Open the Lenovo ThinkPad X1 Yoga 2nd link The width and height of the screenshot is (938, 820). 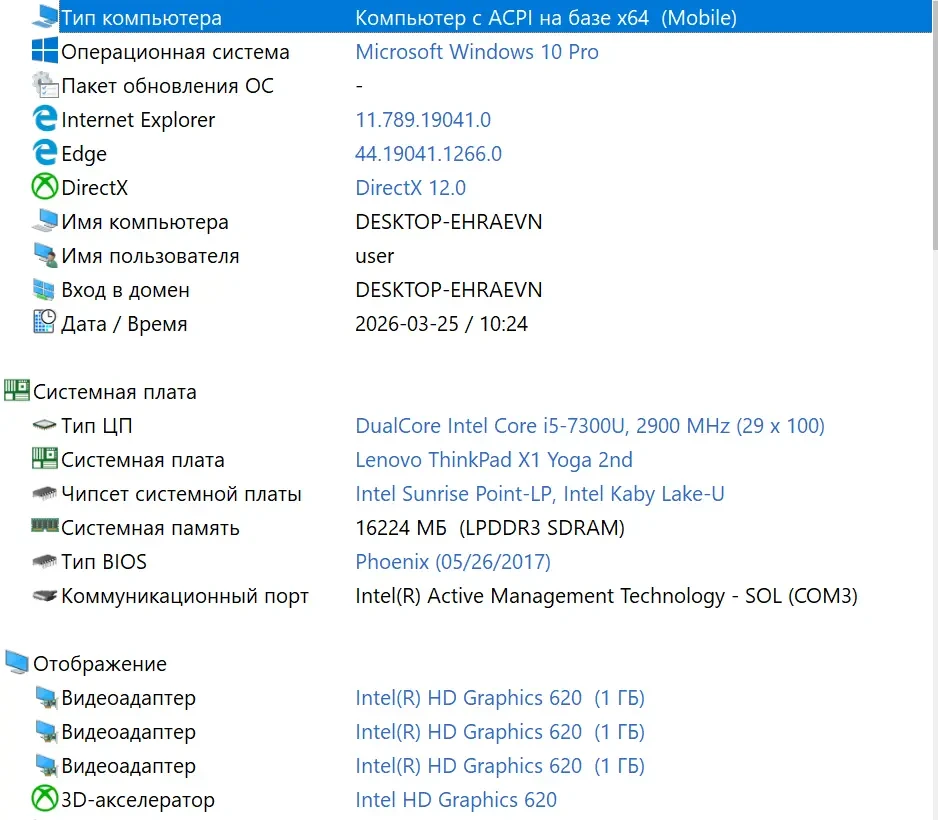[492, 459]
